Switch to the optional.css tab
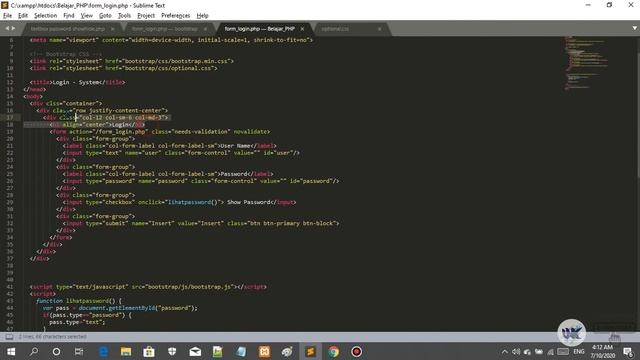Viewport: 640px width, 360px height. pos(335,29)
